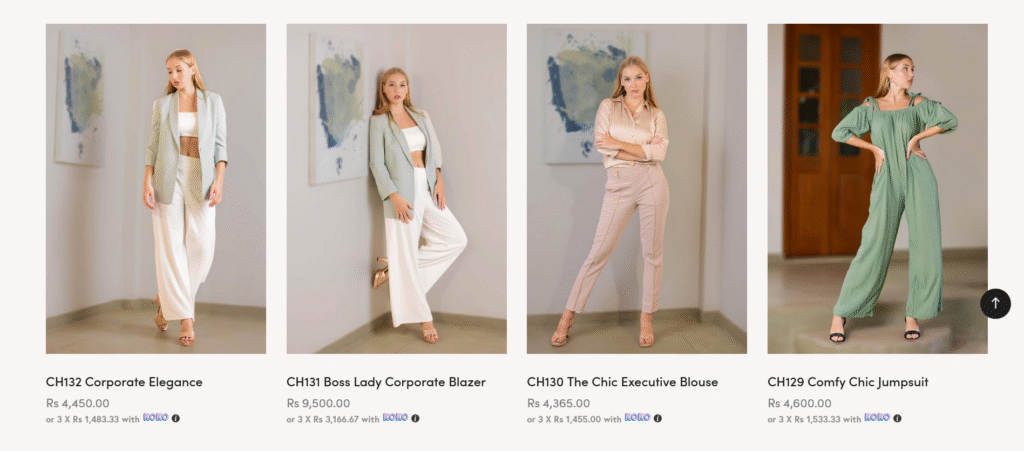1024x451 pixels.
Task: Click the CH132 Corporate Elegance title link
Action: [124, 382]
